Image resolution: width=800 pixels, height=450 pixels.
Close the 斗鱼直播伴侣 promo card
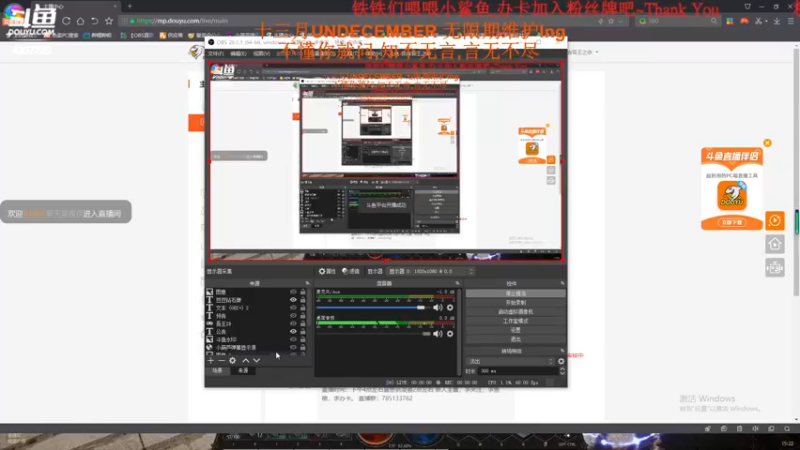coord(767,143)
